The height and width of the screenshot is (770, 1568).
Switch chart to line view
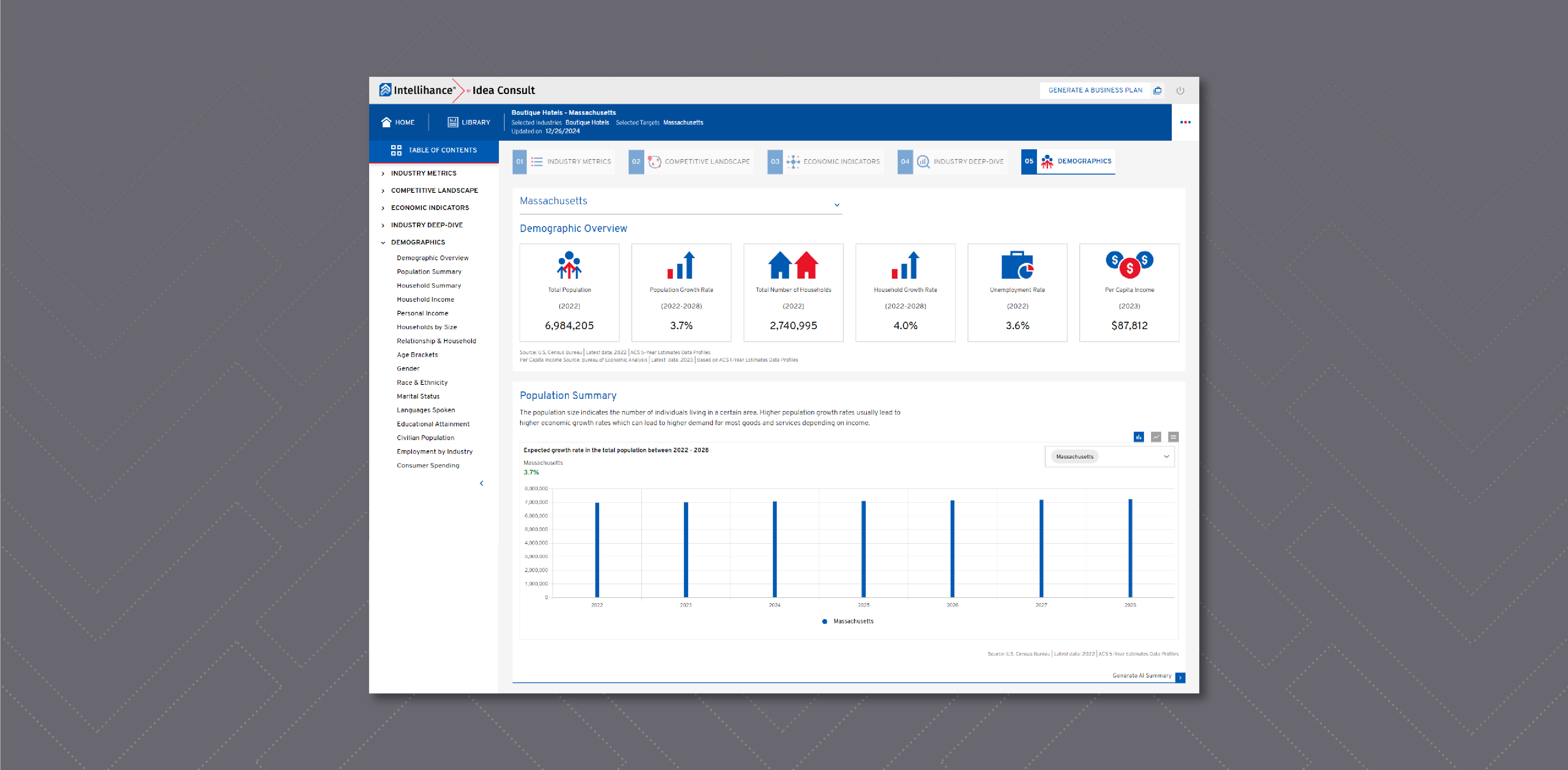[1156, 437]
